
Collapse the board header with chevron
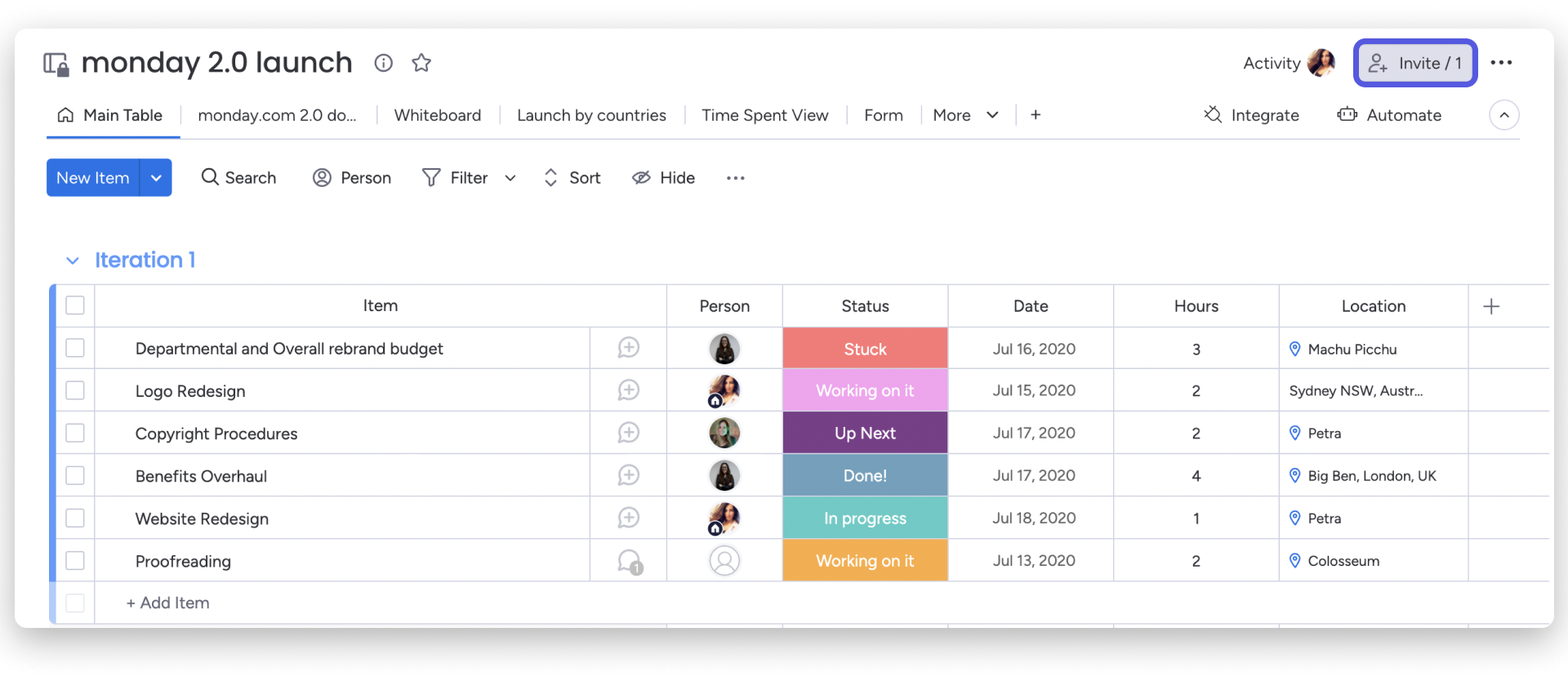pyautogui.click(x=1504, y=115)
